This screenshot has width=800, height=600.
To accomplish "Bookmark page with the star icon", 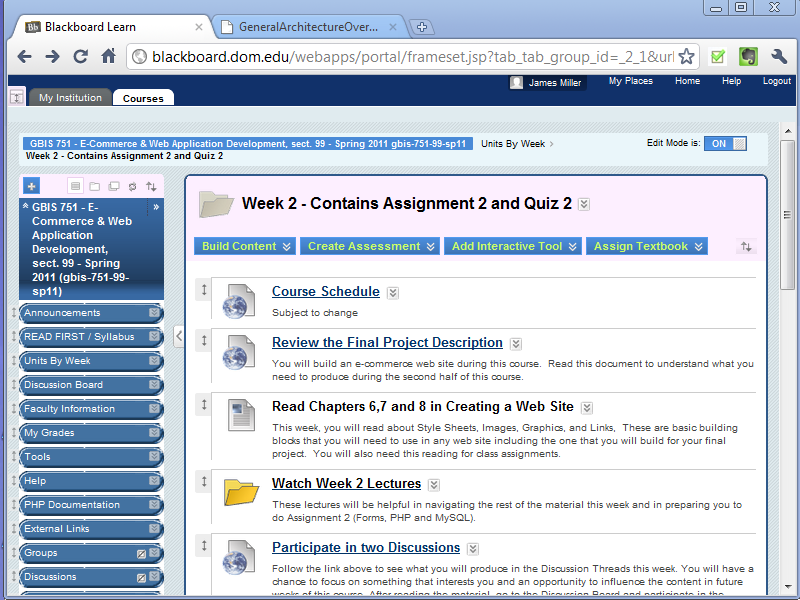I will coord(687,56).
